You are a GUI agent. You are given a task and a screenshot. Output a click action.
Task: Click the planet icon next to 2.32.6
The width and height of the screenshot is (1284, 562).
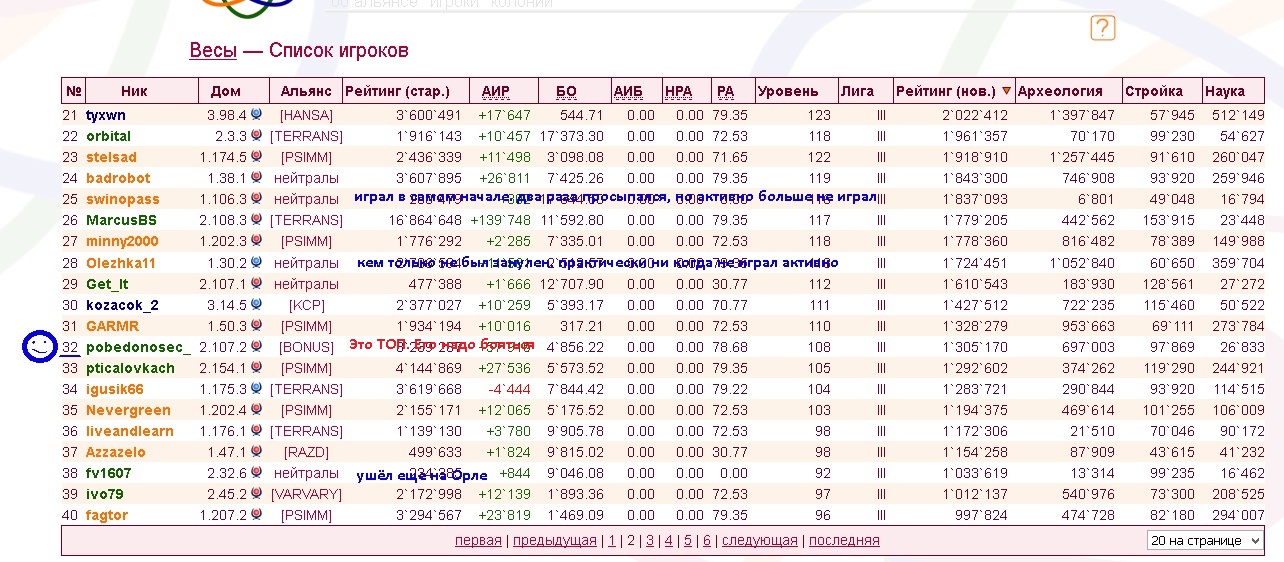click(257, 472)
